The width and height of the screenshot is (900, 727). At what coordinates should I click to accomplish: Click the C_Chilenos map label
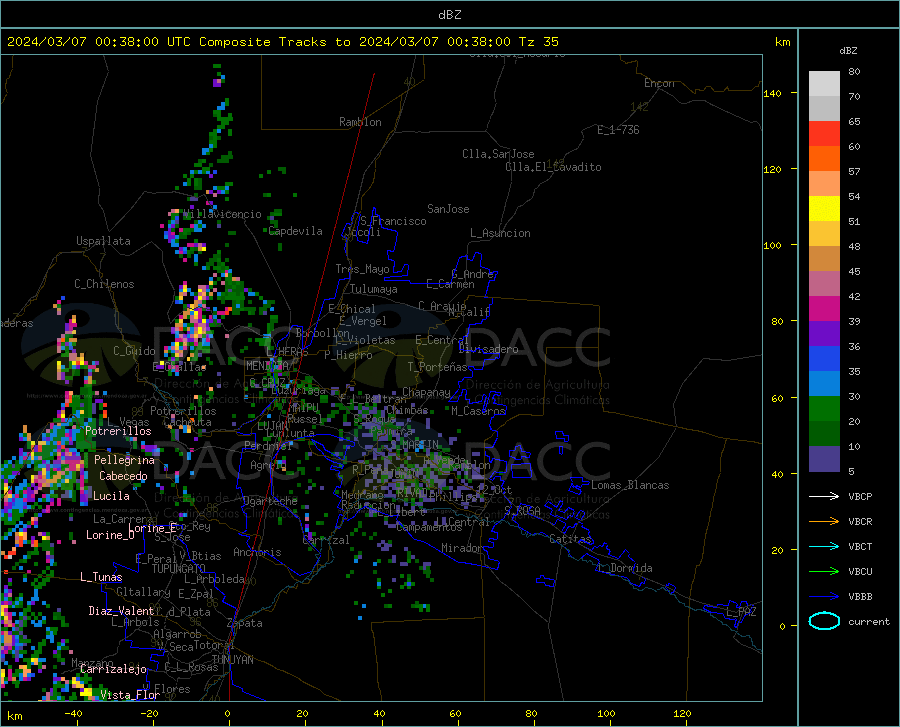point(104,284)
